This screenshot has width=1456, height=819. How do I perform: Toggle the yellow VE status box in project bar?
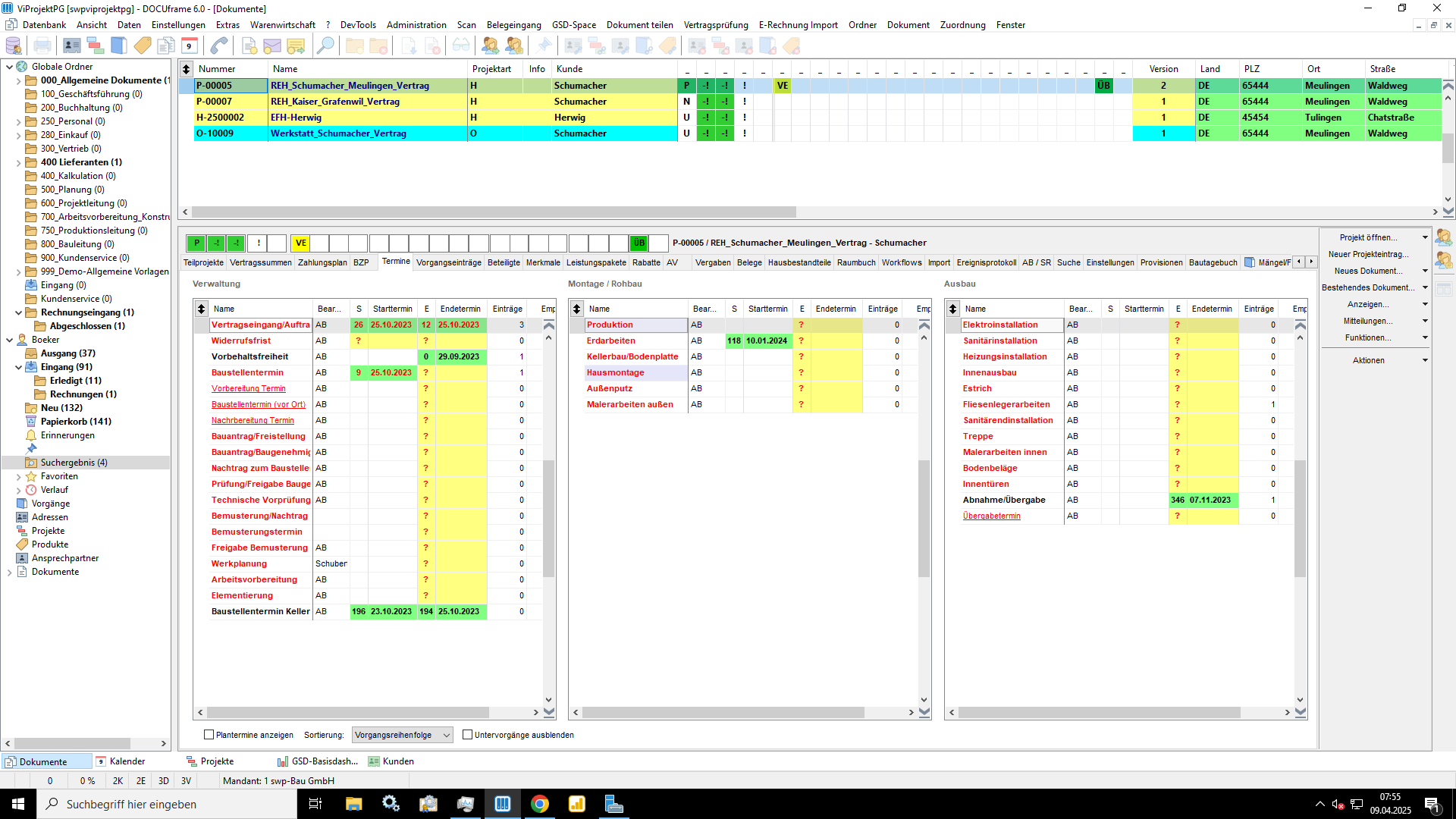301,243
